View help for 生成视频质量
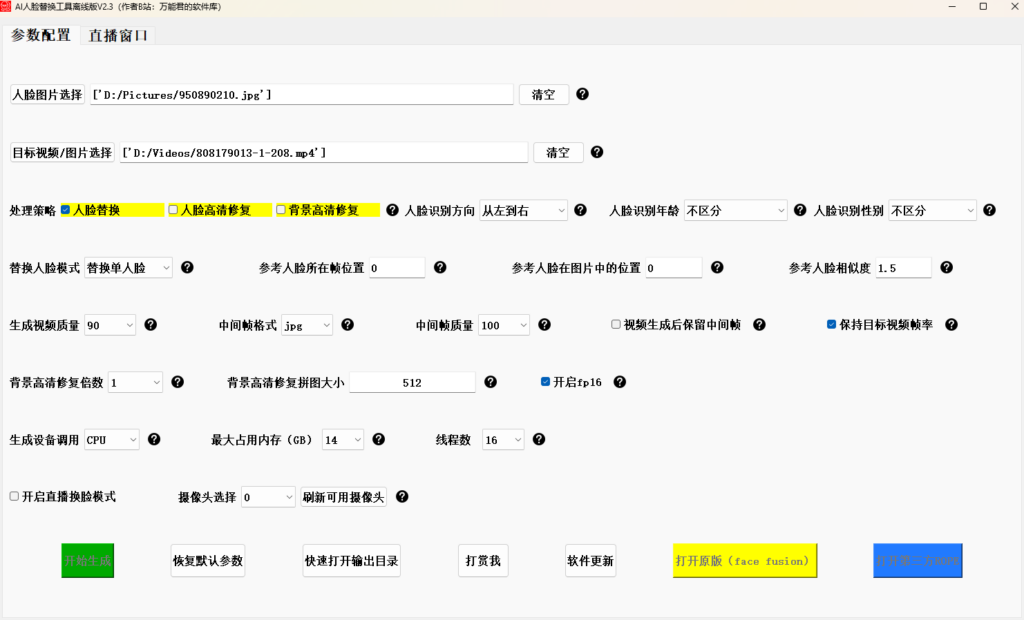 coord(150,324)
